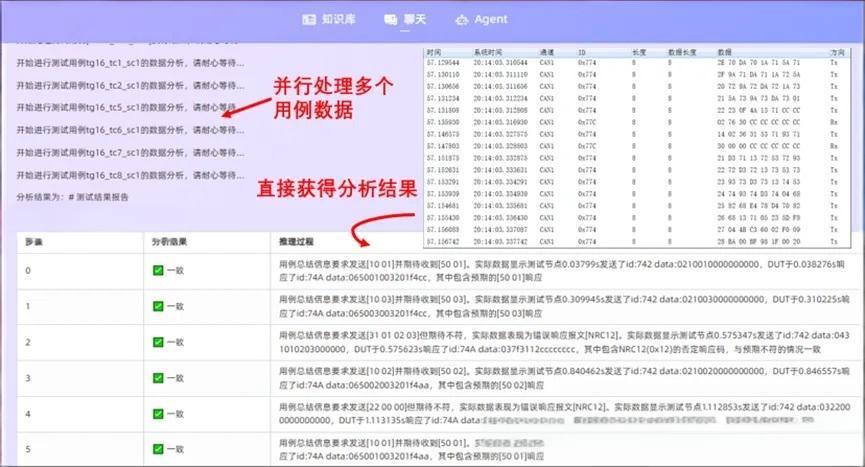This screenshot has height=467, width=865.
Task: Click data '22 23 0F 4A 13 71 CC CC'
Action: tap(759, 110)
